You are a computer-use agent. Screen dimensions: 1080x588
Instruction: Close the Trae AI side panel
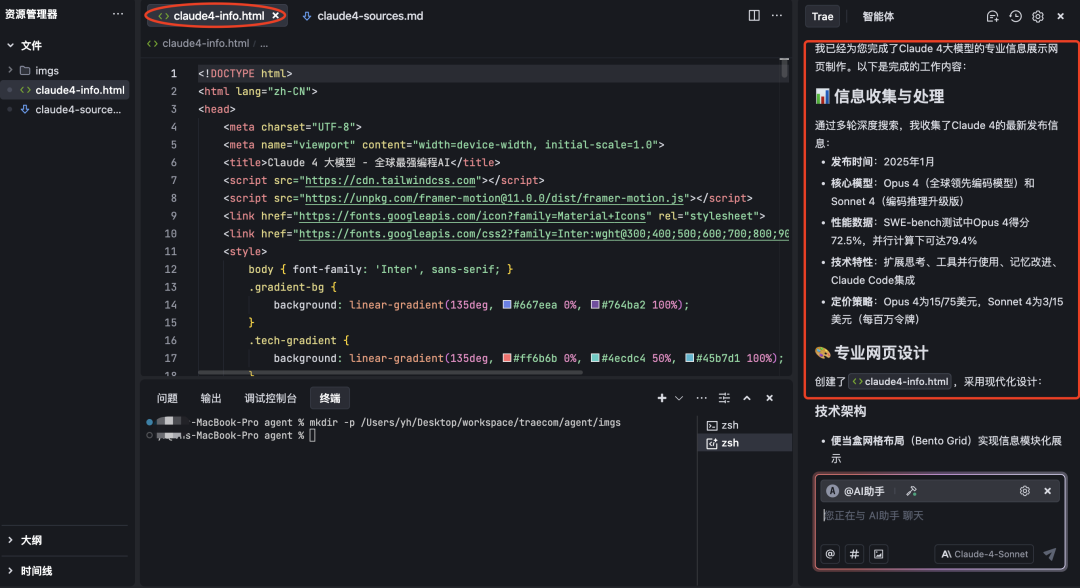(1061, 17)
